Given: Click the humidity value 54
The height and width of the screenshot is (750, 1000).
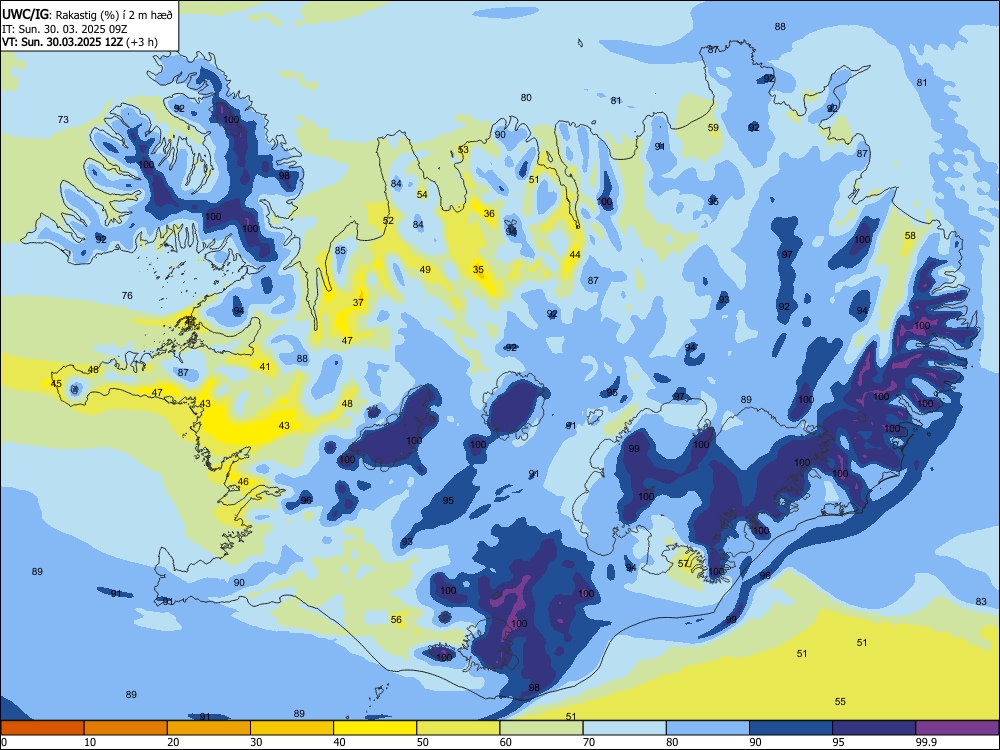Looking at the screenshot, I should [422, 195].
